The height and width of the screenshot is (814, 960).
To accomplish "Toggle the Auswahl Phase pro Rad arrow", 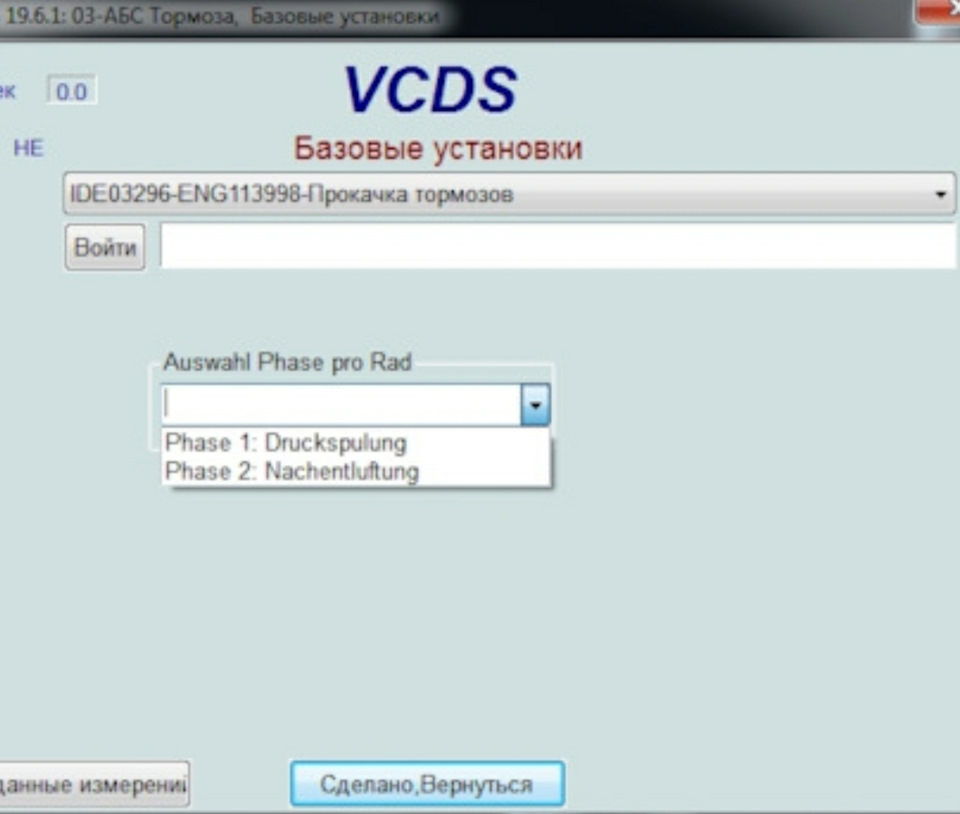I will 535,405.
